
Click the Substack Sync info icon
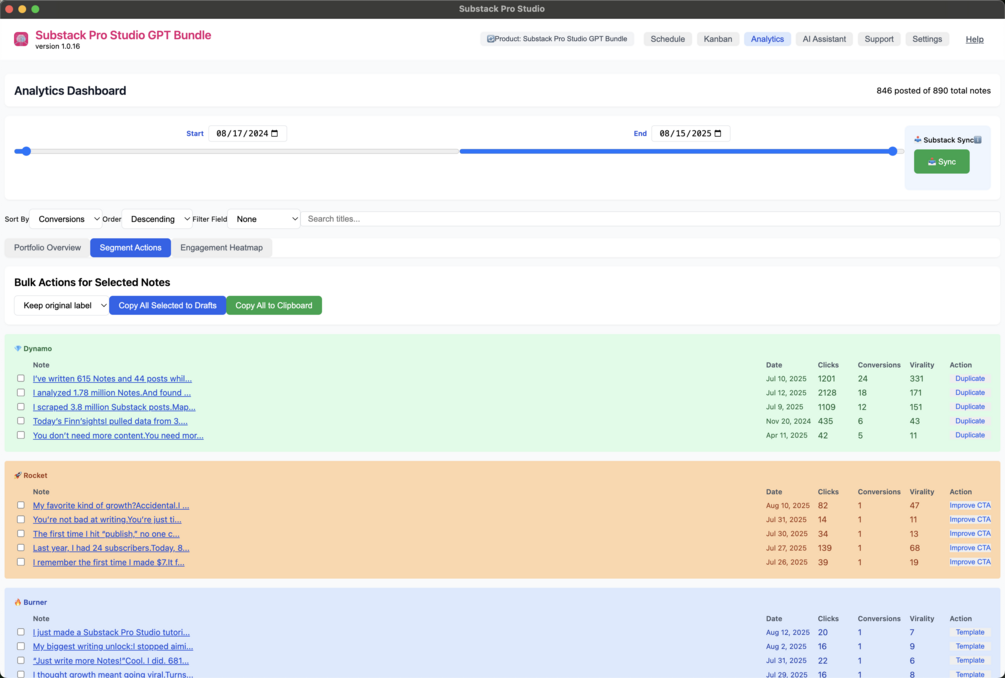[x=977, y=140]
